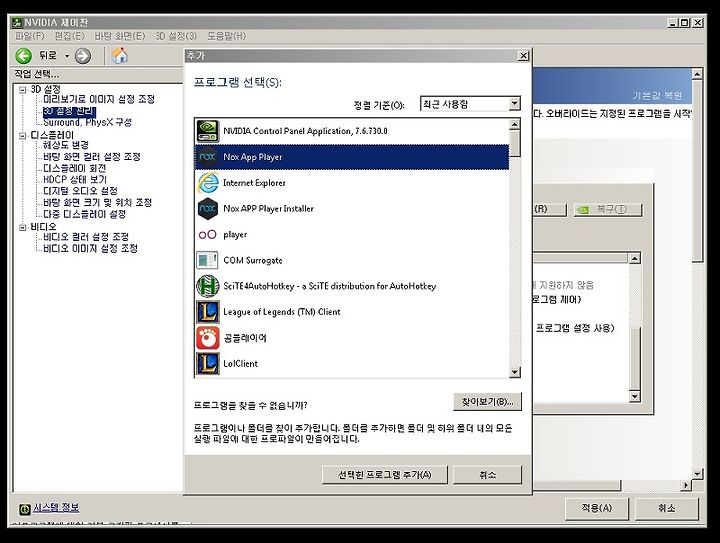Select the 곰플레이어 icon
This screenshot has width=720, height=543.
[x=208, y=338]
